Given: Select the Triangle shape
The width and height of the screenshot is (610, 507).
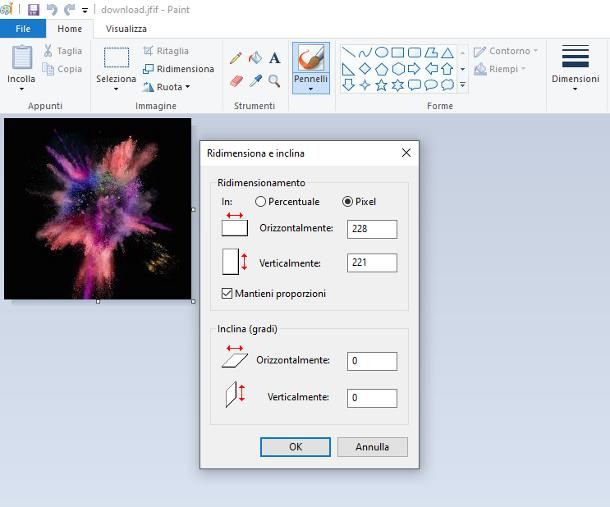Looking at the screenshot, I should (447, 52).
